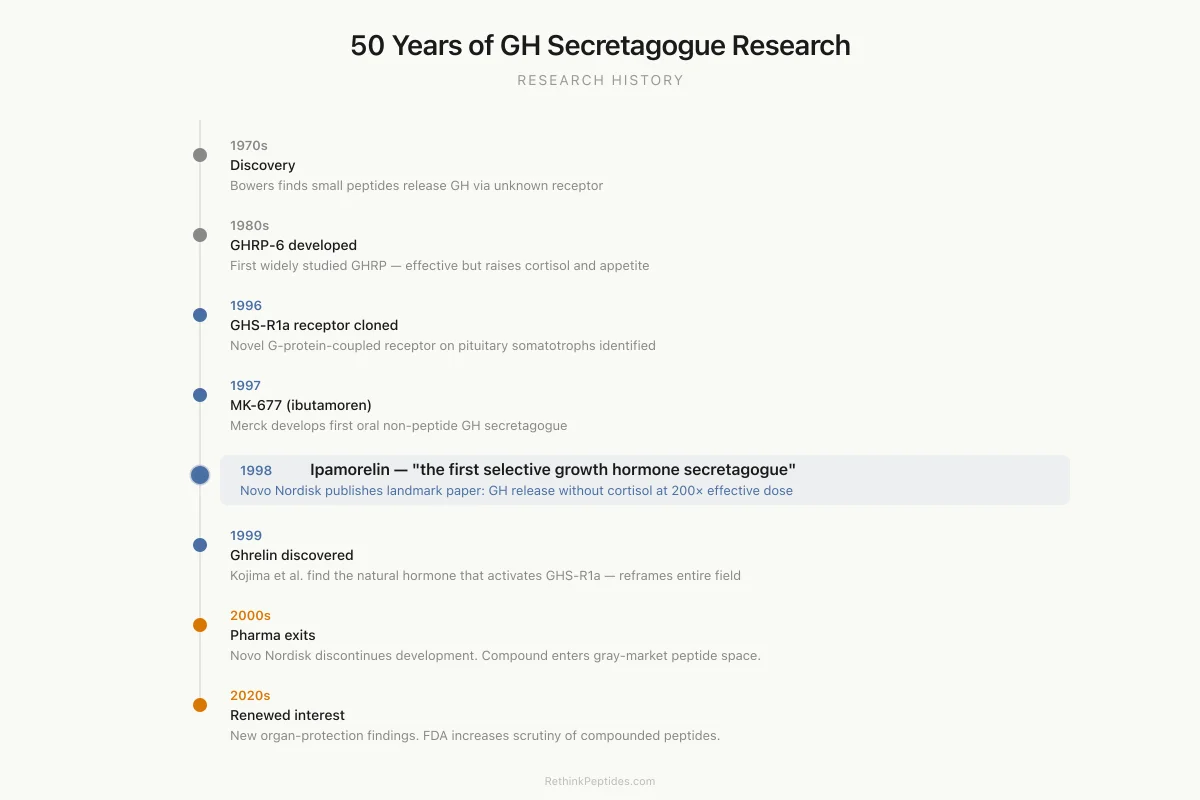This screenshot has height=800, width=1200.
Task: Click the MK-677 (ibutamoren) heading
Action: (x=301, y=405)
